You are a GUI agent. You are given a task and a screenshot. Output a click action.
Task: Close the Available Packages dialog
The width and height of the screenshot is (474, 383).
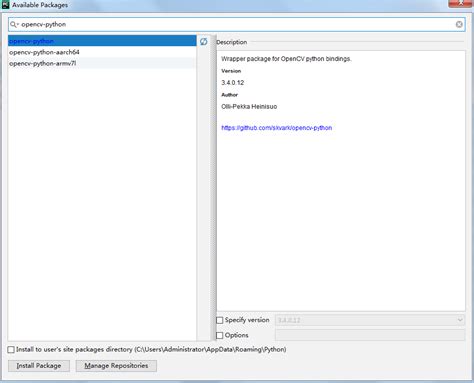coord(462,3)
